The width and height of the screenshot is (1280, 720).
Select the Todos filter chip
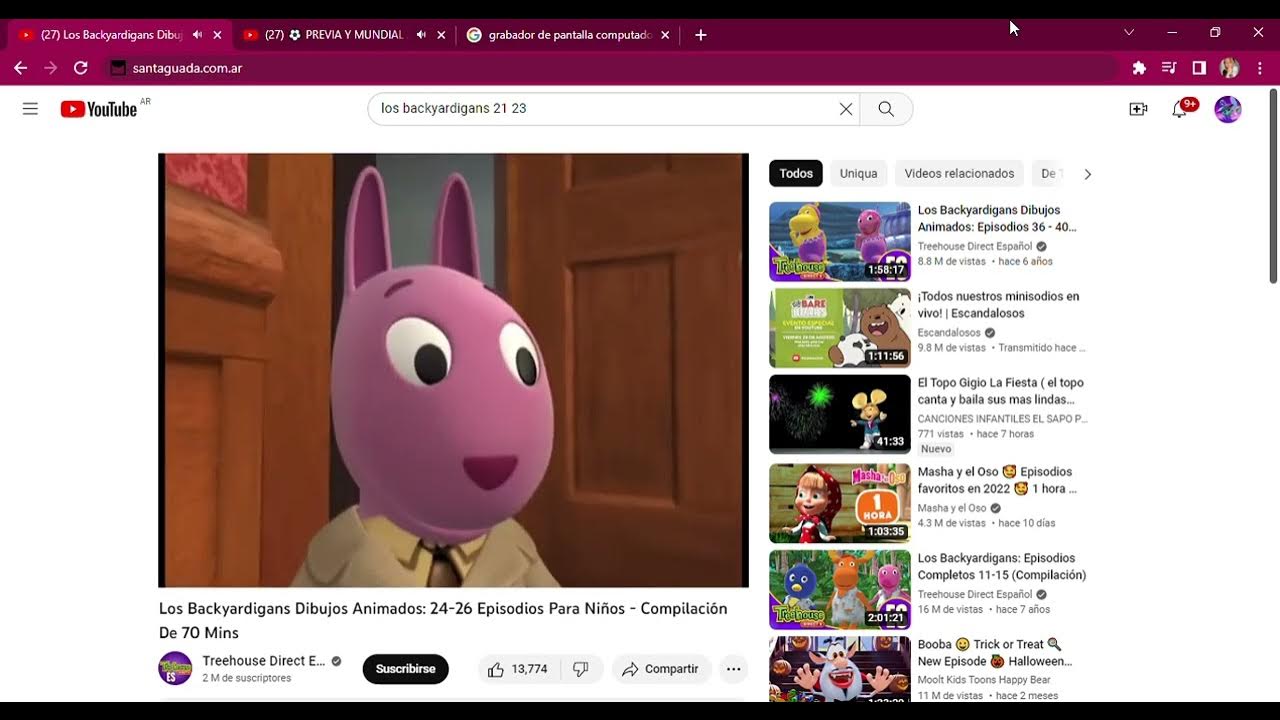point(796,173)
